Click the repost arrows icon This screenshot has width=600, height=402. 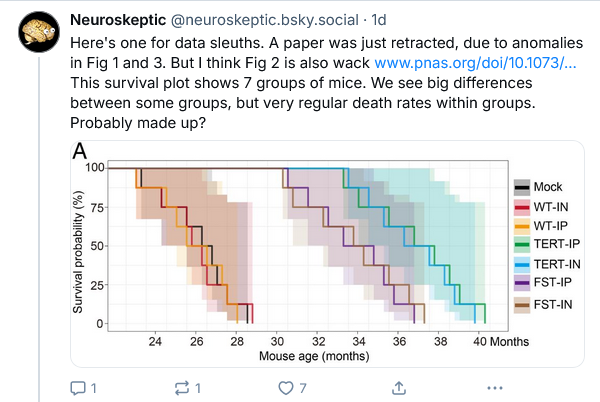pyautogui.click(x=183, y=387)
